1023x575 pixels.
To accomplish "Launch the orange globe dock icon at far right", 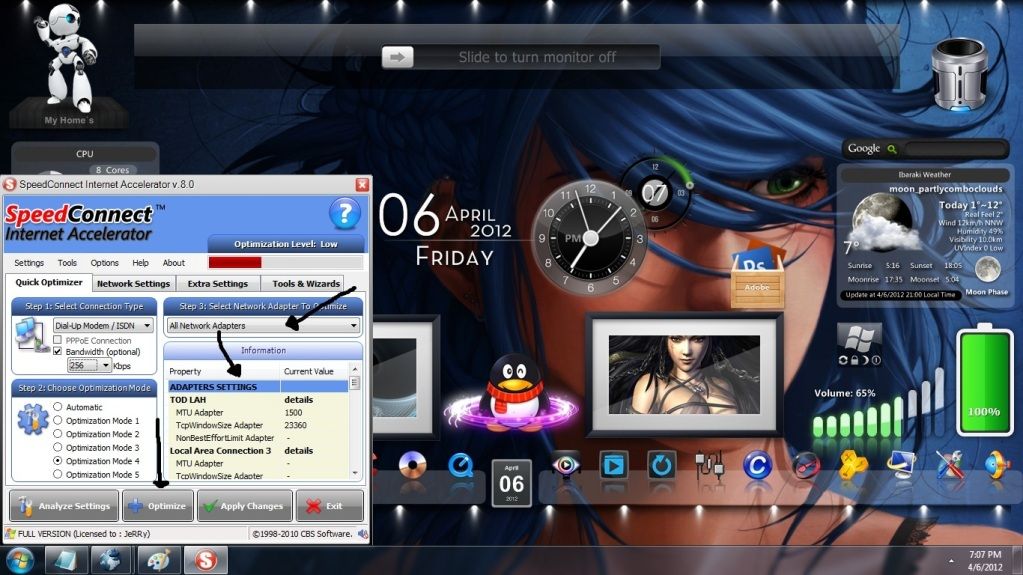I will click(x=997, y=465).
